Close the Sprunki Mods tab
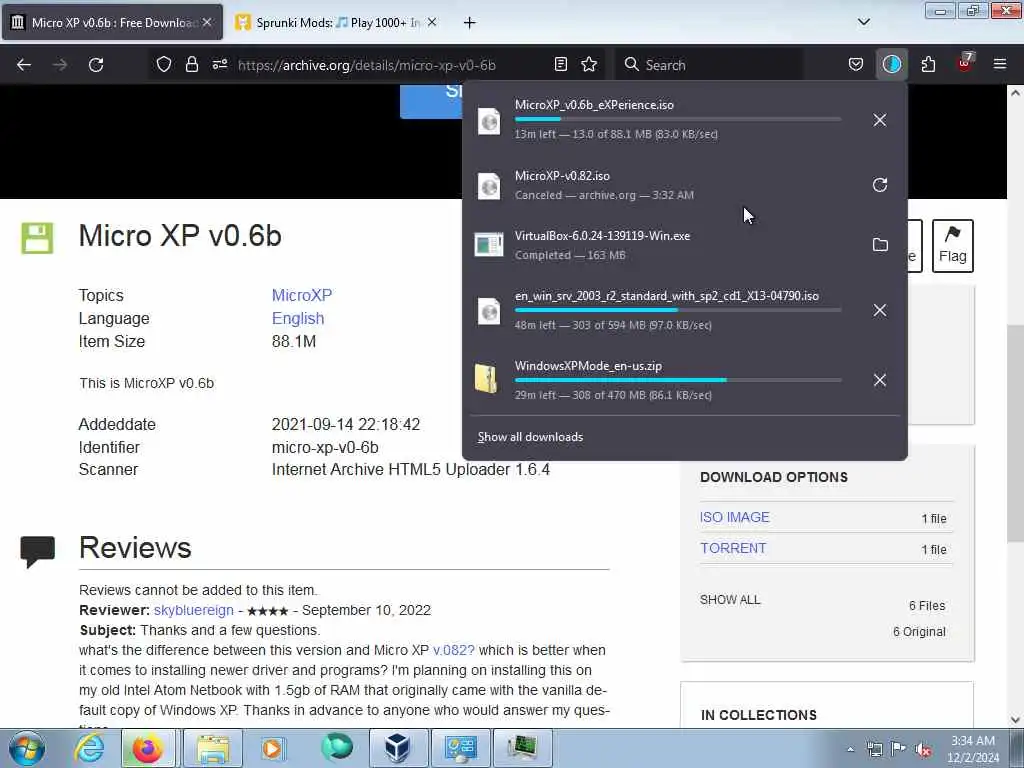The width and height of the screenshot is (1024, 768). click(x=432, y=22)
